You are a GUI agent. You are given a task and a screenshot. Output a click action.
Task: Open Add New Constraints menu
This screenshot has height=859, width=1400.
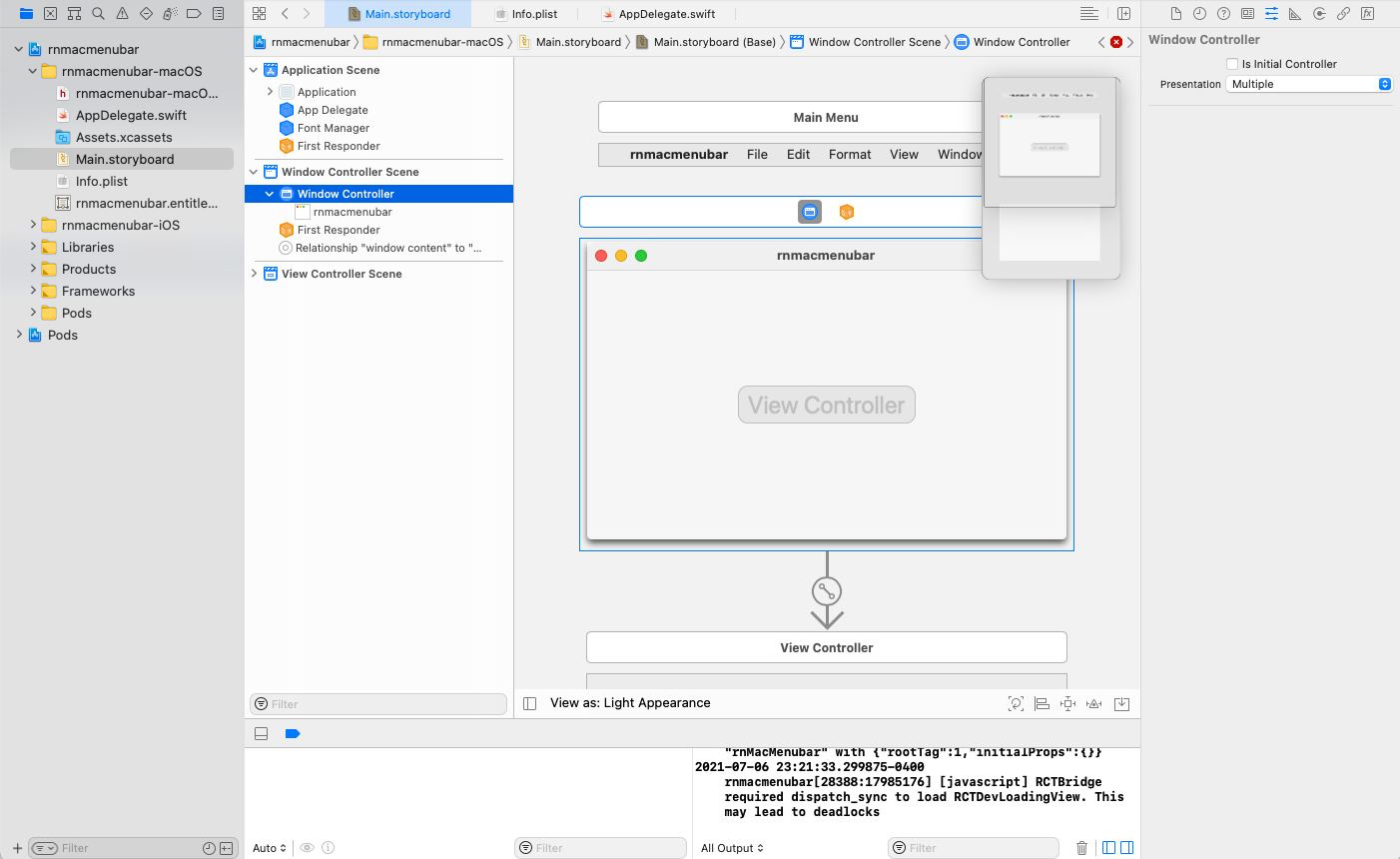1067,703
